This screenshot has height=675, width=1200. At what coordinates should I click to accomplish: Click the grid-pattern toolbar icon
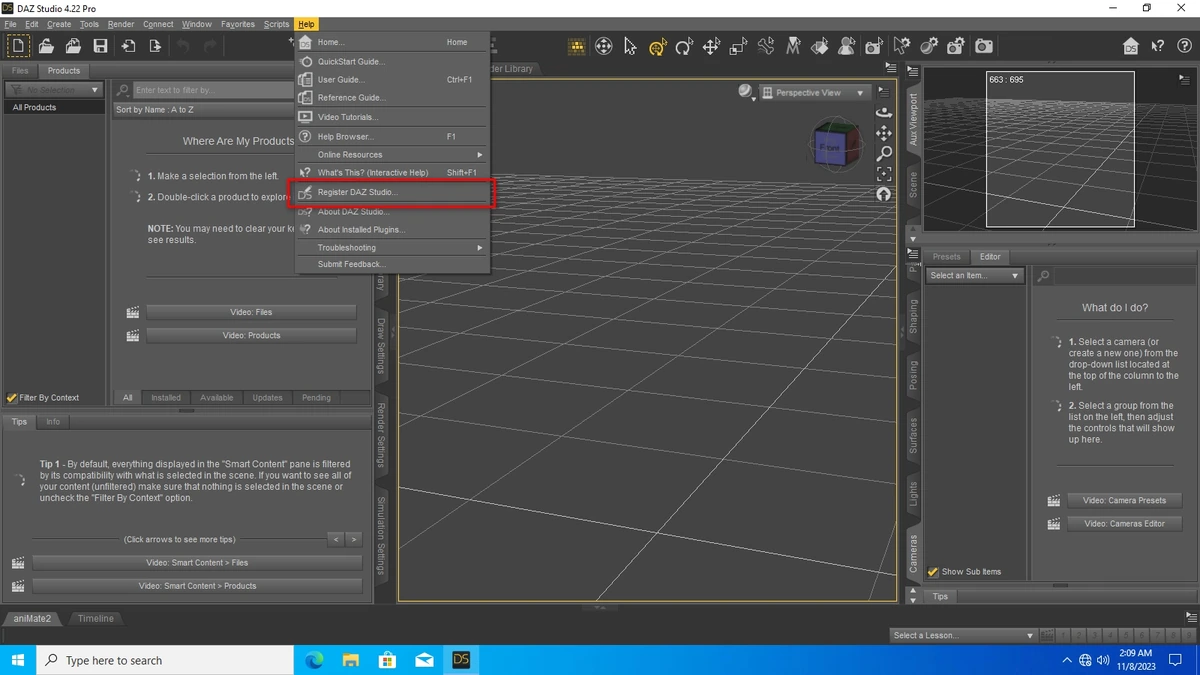point(577,46)
